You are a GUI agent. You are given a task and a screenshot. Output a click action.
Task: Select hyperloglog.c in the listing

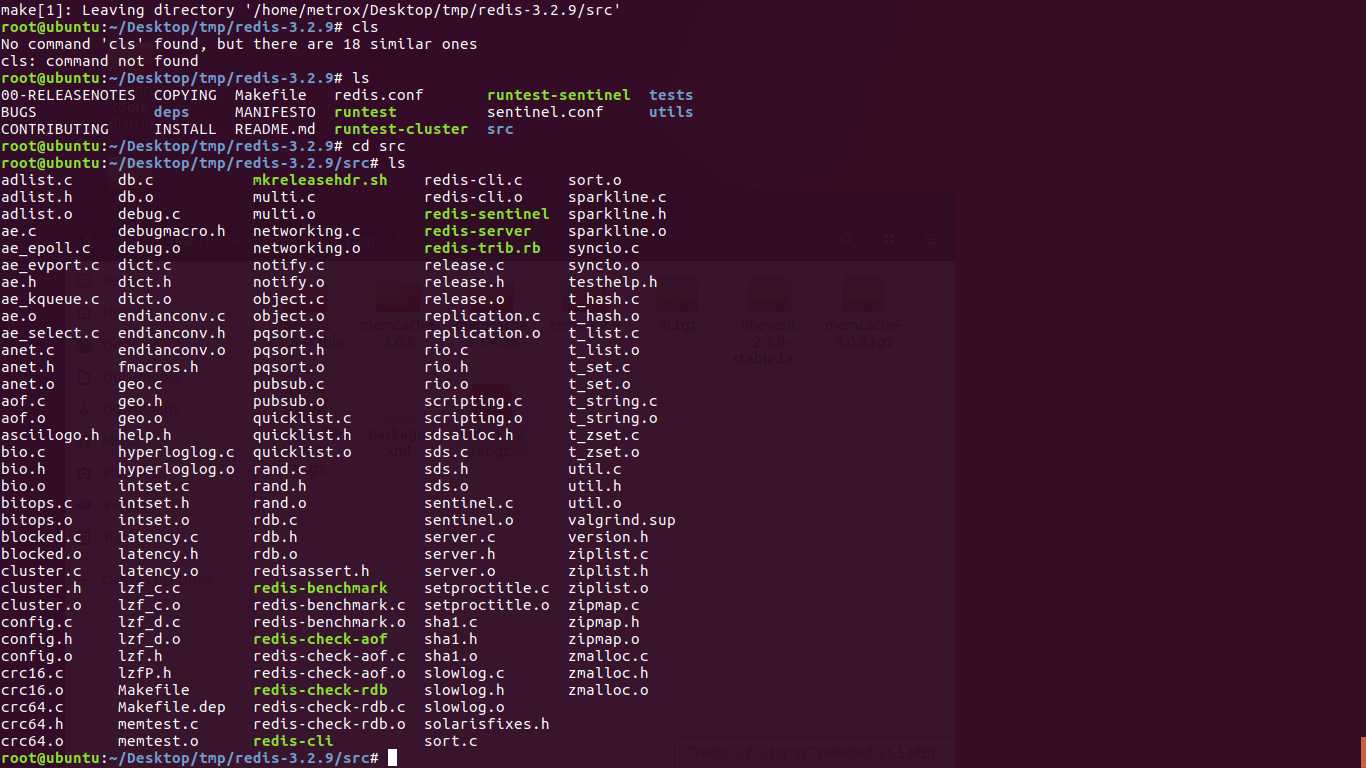point(176,452)
